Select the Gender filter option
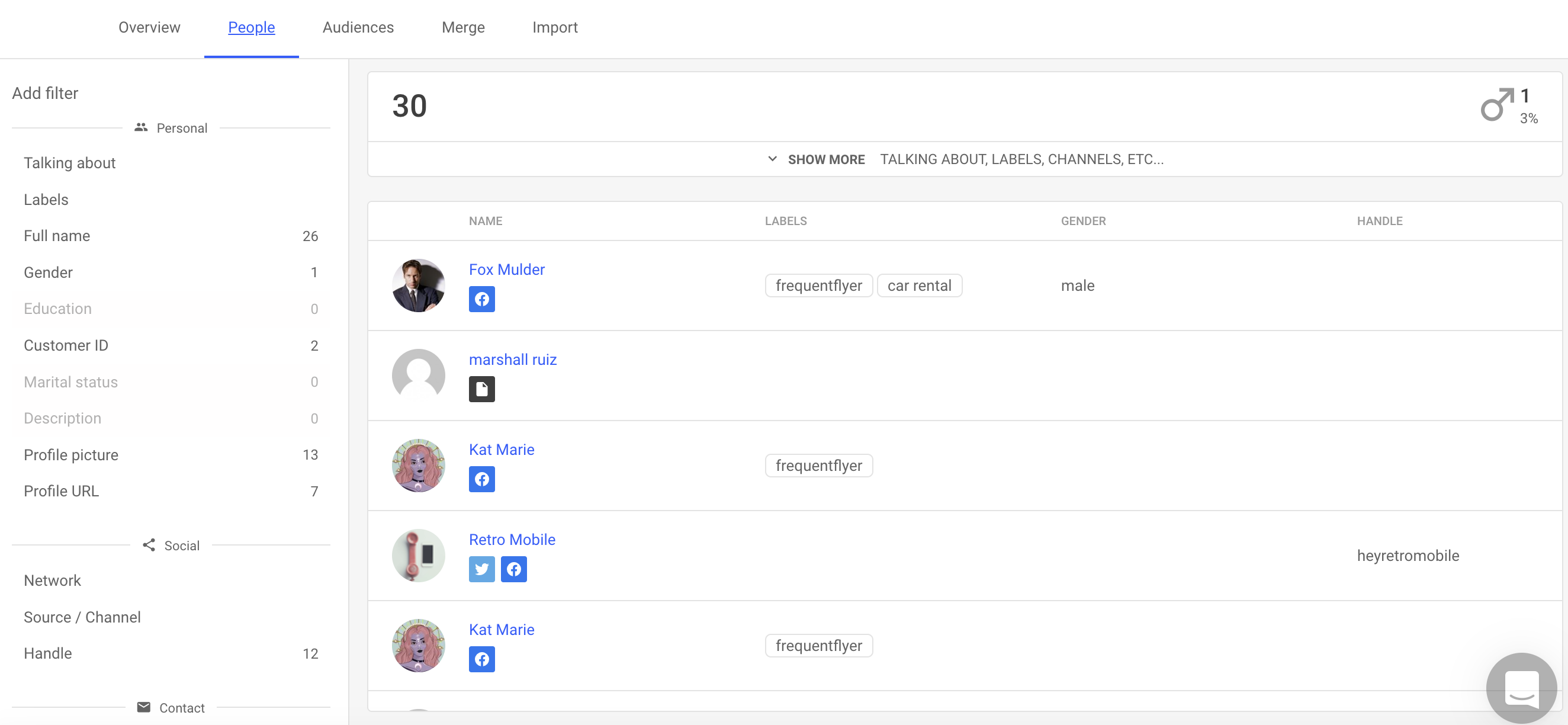Image resolution: width=1568 pixels, height=725 pixels. click(x=48, y=272)
